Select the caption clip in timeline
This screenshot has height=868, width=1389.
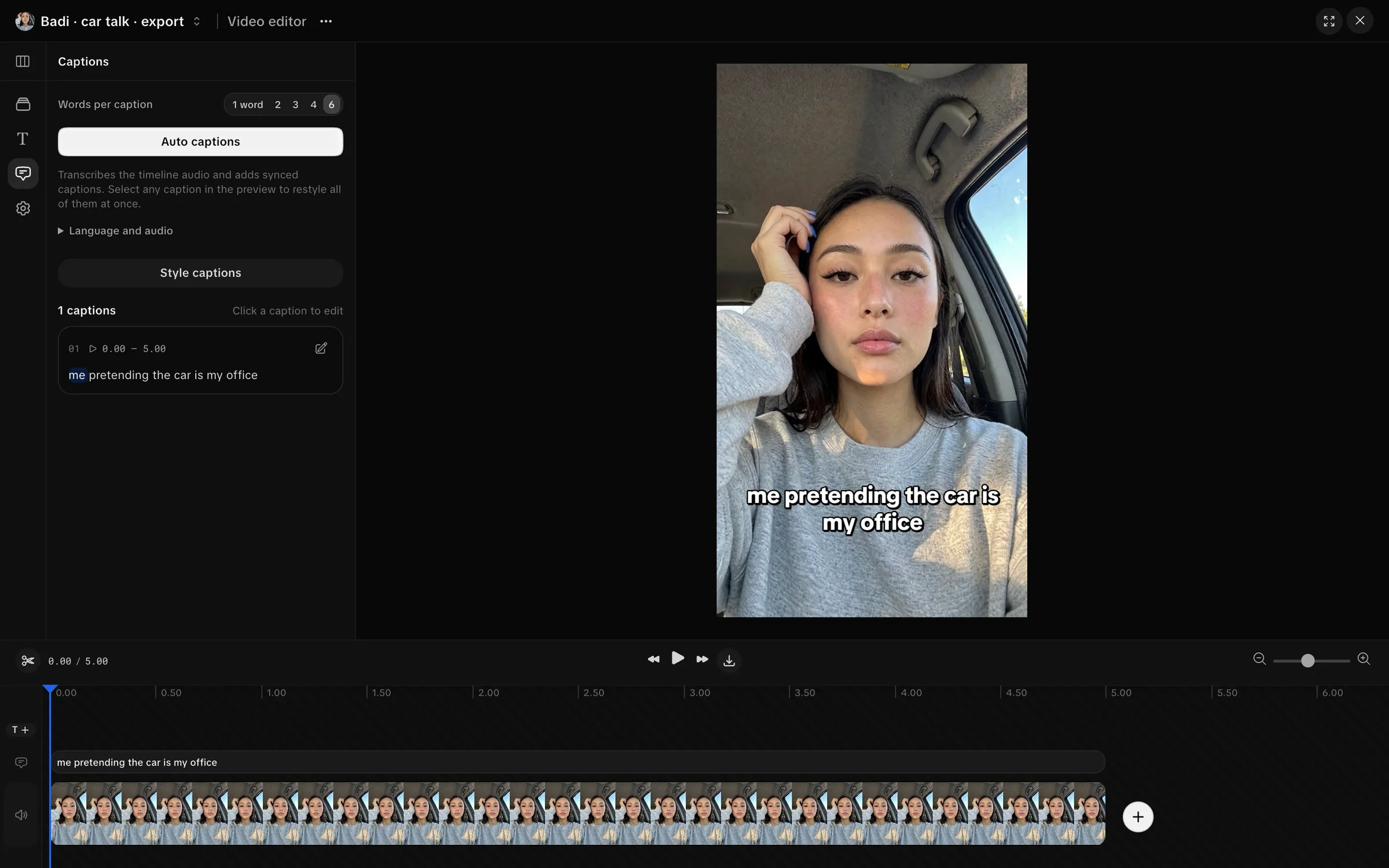click(x=578, y=762)
